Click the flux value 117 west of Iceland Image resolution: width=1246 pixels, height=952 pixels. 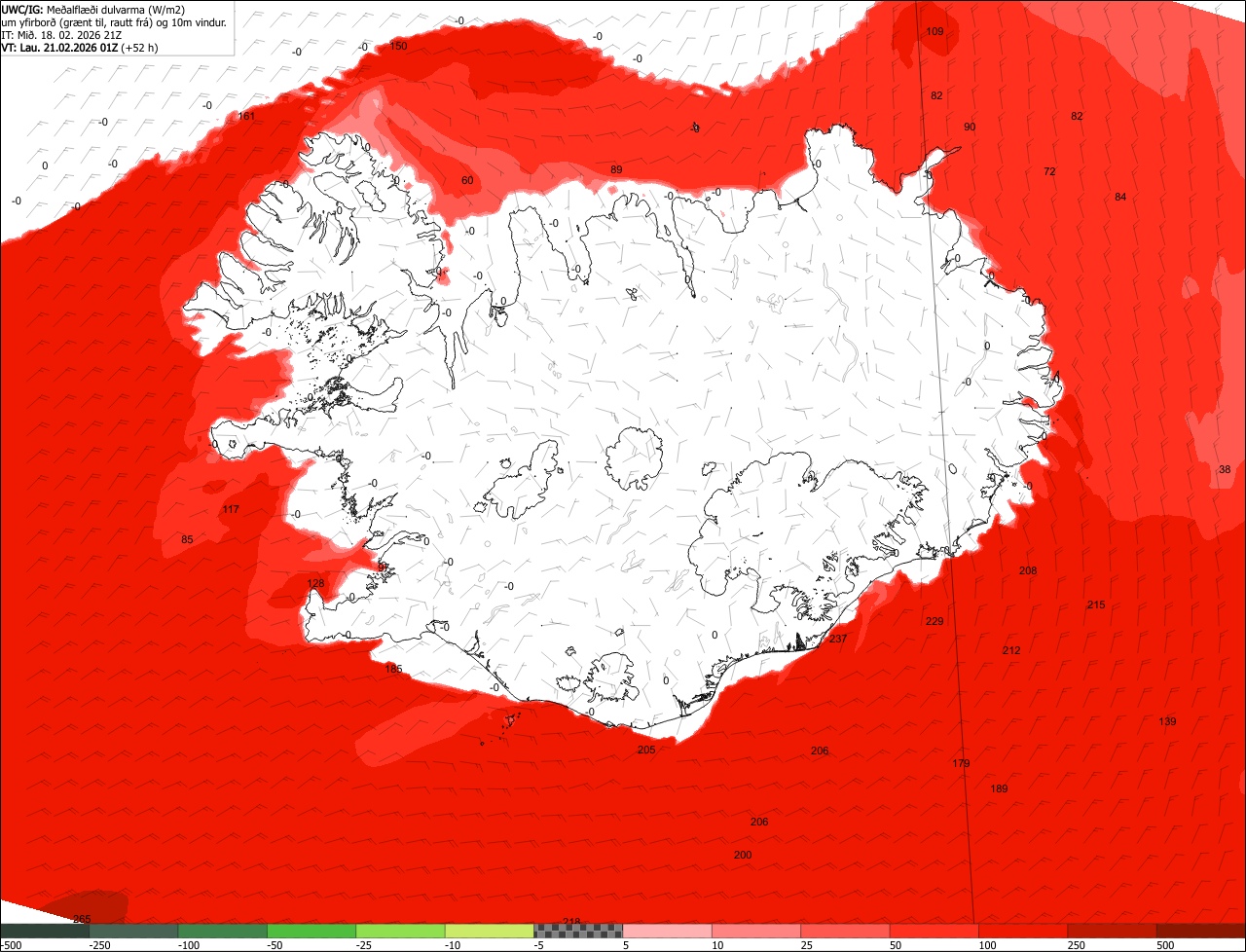tap(231, 509)
